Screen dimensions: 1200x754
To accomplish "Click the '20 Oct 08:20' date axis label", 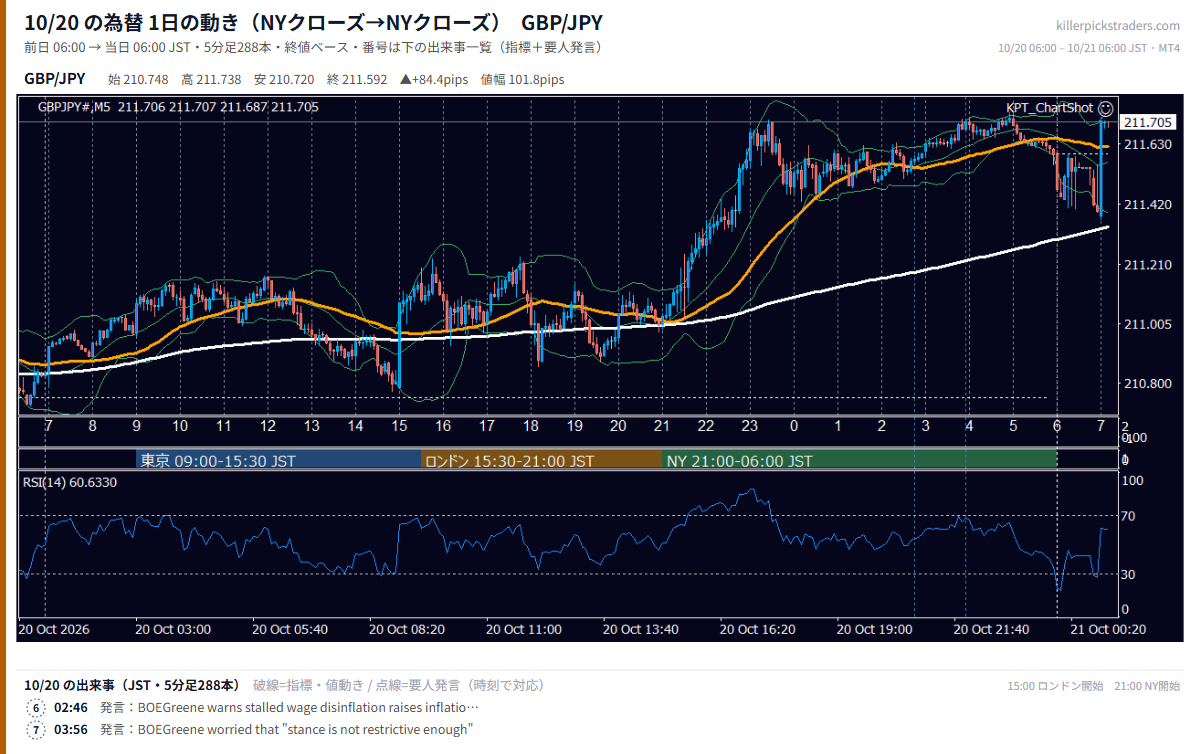I will pos(407,630).
